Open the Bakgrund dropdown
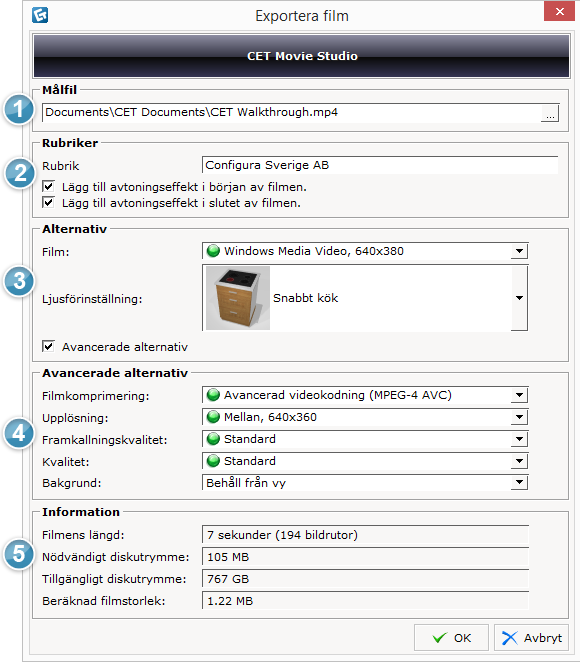 pos(519,482)
